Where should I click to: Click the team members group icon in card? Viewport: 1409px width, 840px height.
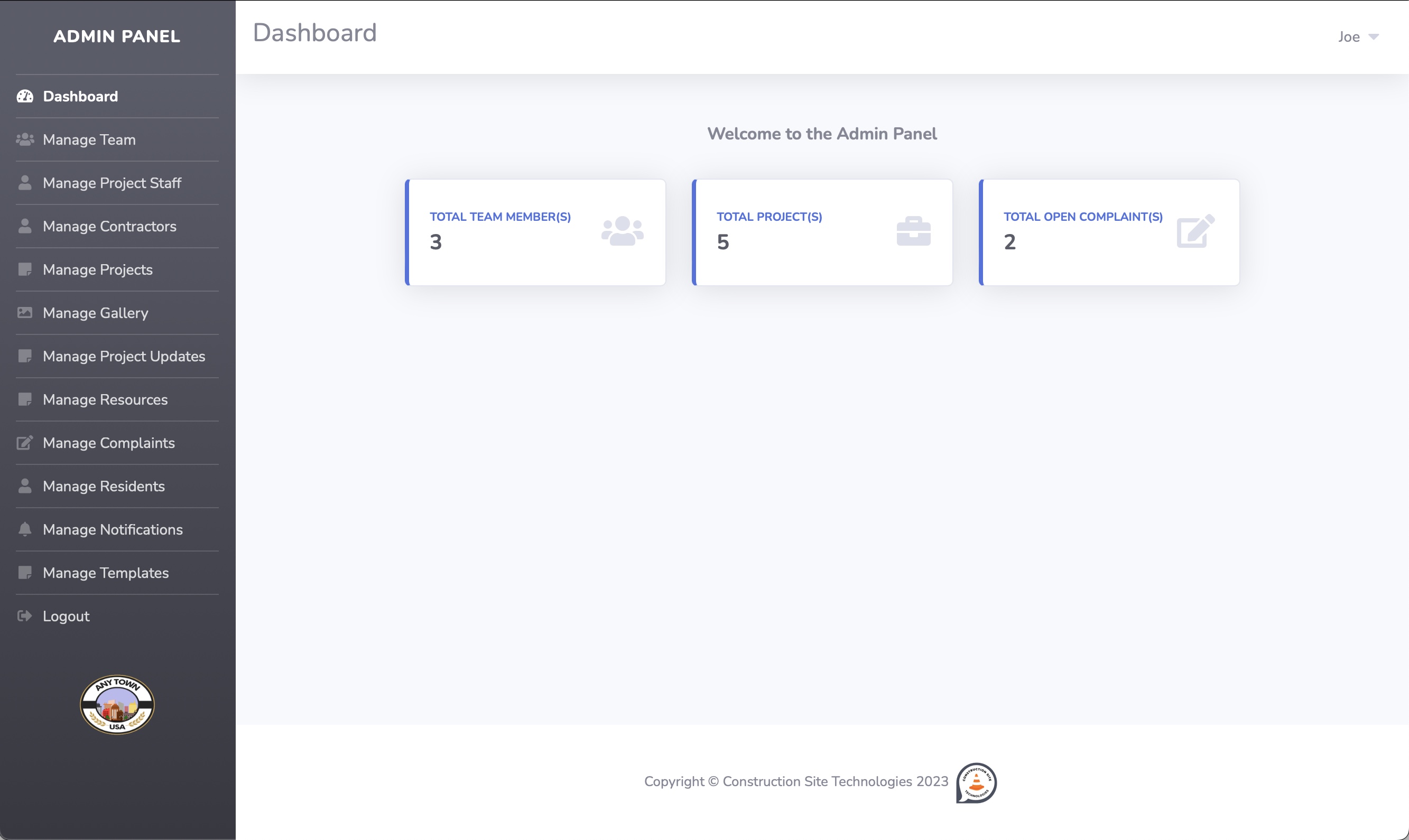pyautogui.click(x=622, y=231)
